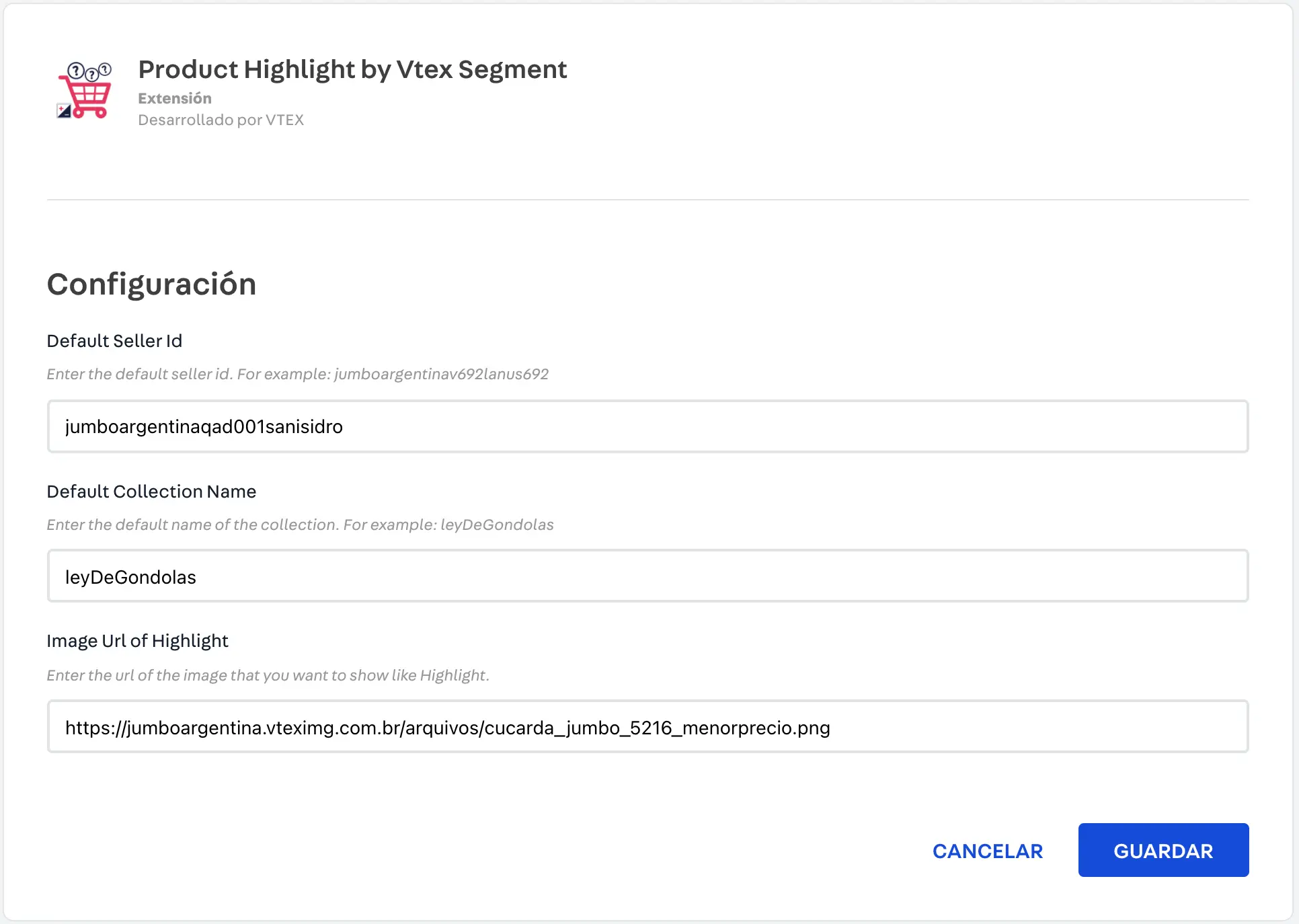
Task: Click the Extensión label under the title
Action: [175, 98]
